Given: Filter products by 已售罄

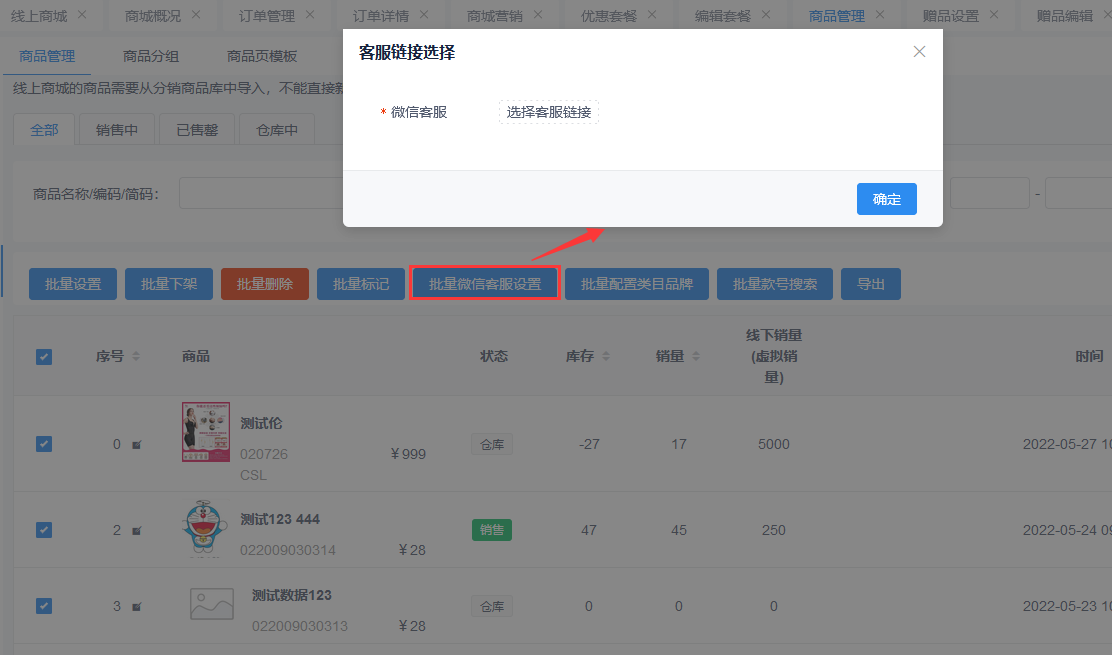Looking at the screenshot, I should [197, 130].
